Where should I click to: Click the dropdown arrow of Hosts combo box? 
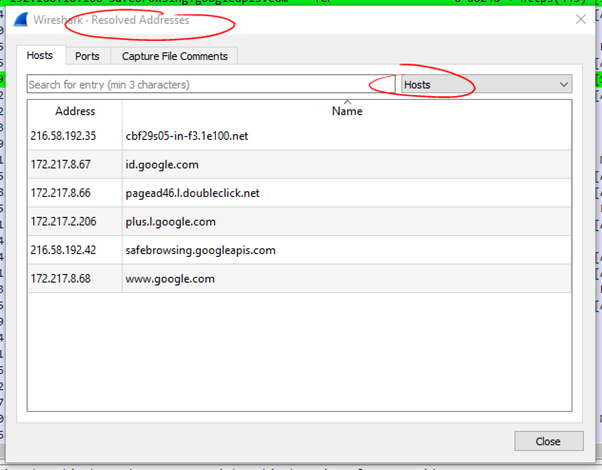(563, 85)
